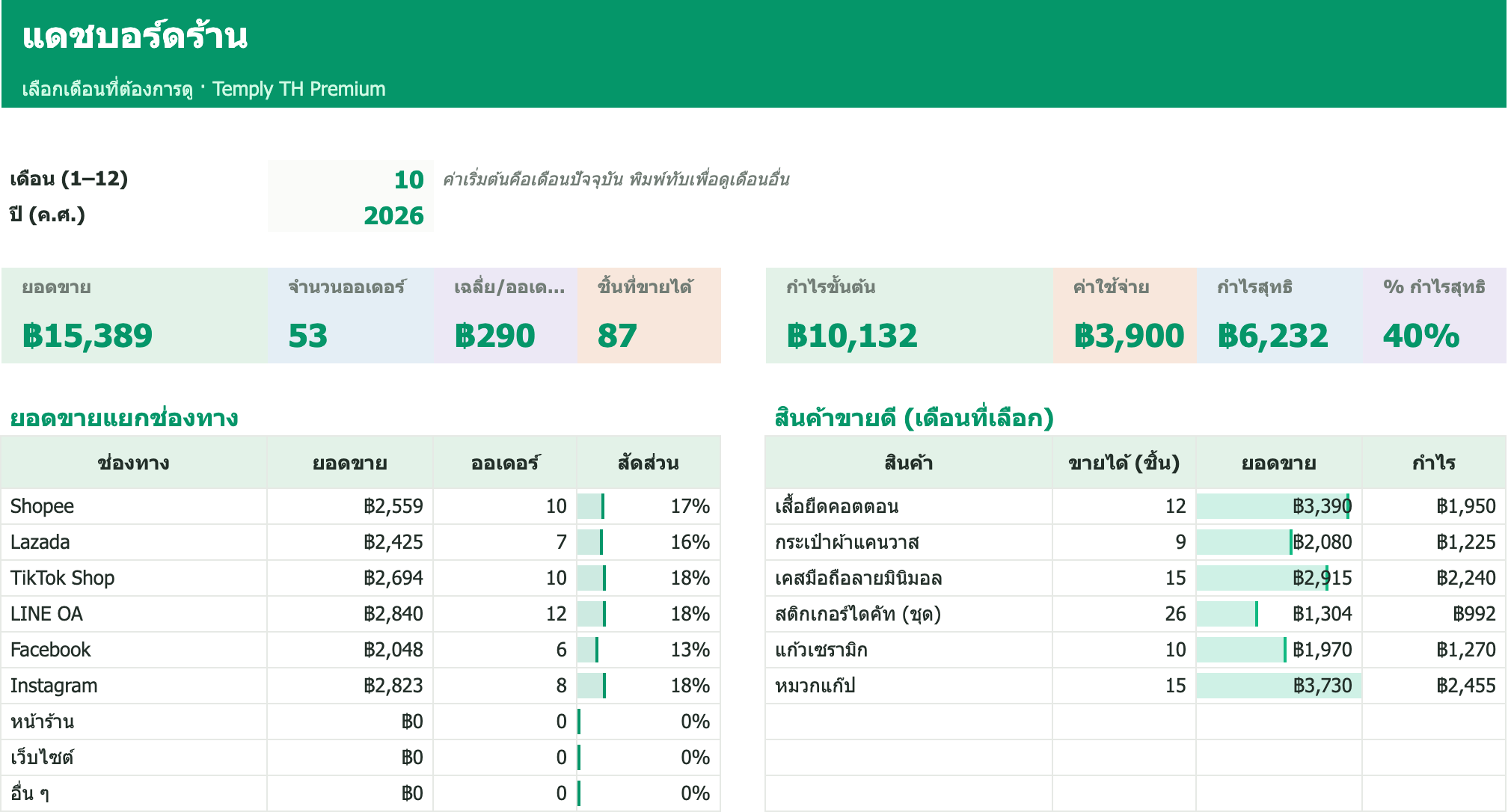Click the order count value 53
Viewport: 1508px width, 812px height.
308,336
